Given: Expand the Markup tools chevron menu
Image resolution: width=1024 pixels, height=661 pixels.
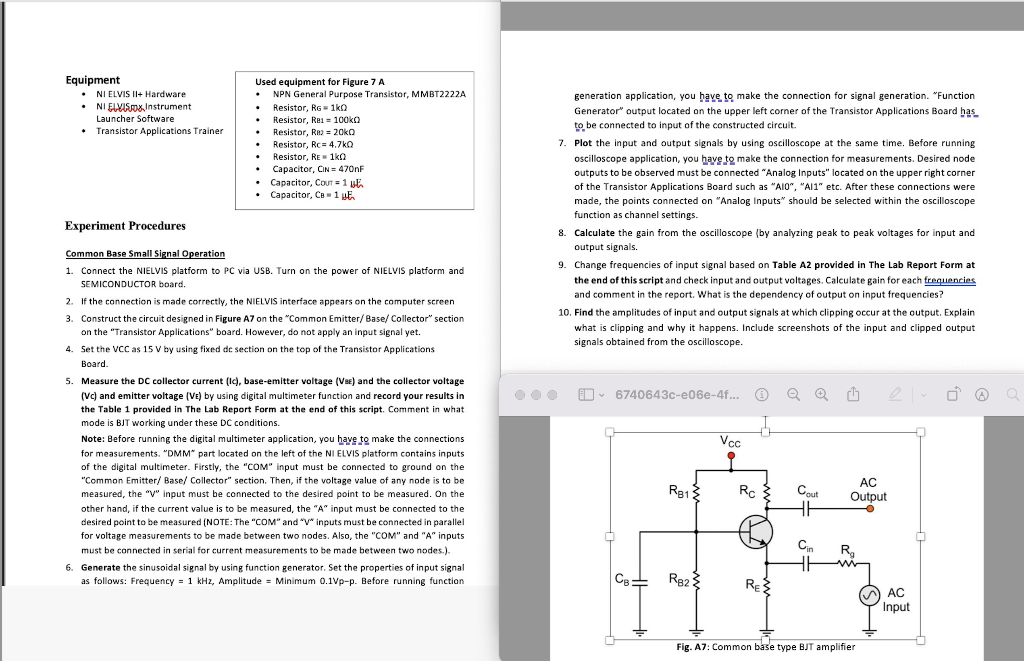Looking at the screenshot, I should pyautogui.click(x=924, y=395).
